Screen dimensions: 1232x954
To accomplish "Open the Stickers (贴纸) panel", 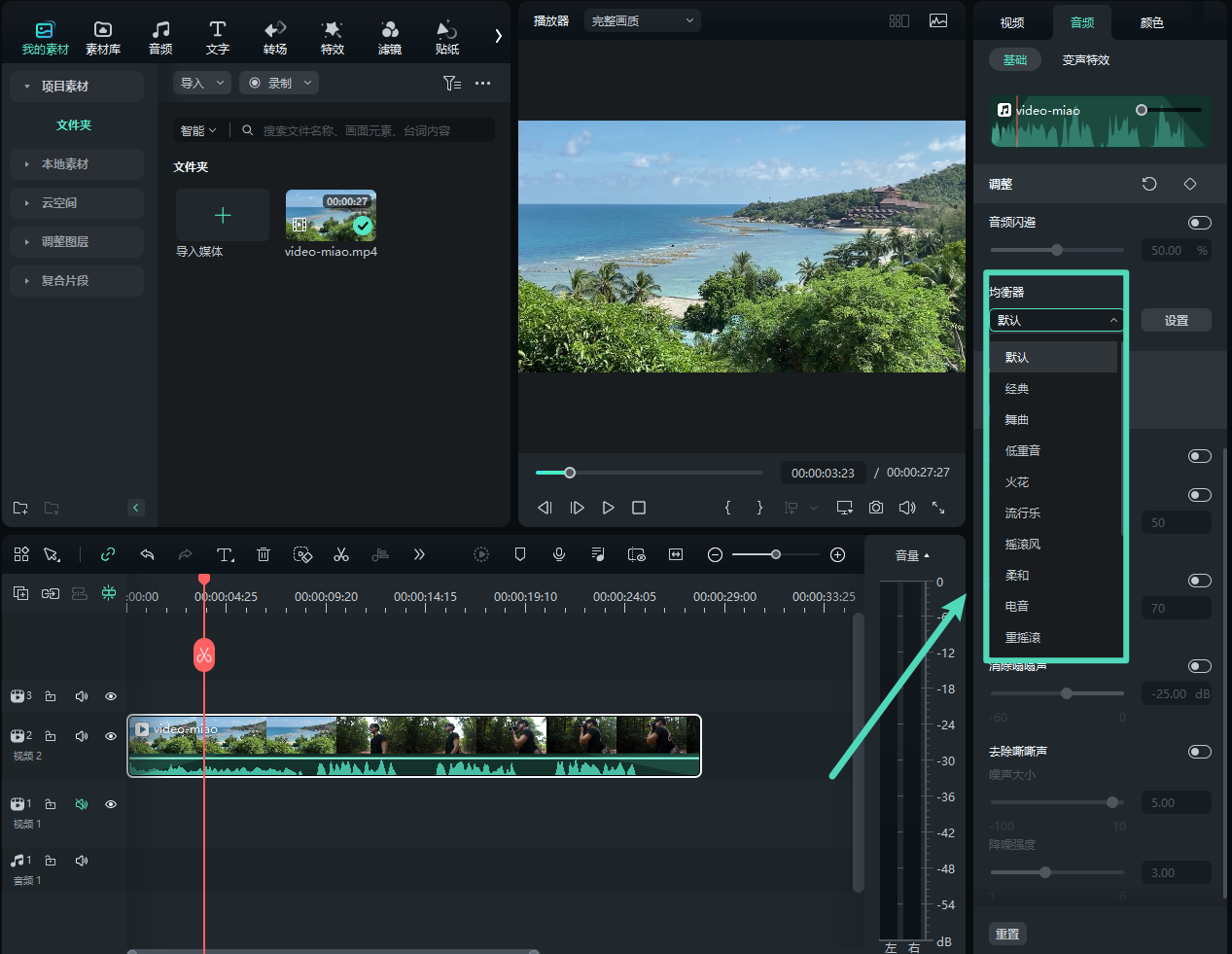I will point(447,37).
